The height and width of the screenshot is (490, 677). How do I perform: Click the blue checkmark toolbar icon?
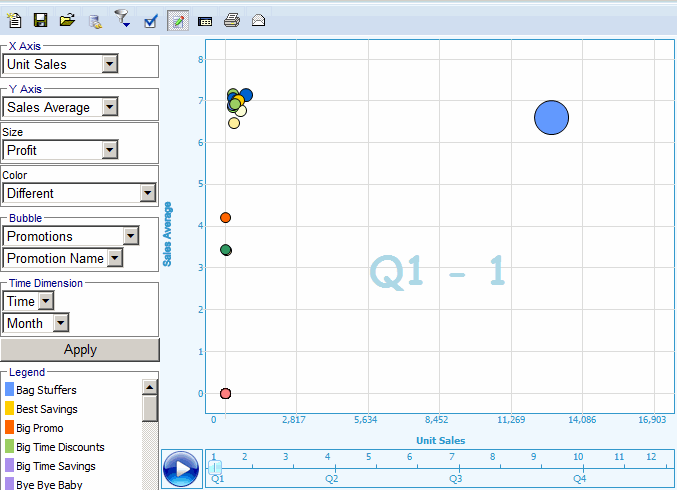coord(150,21)
